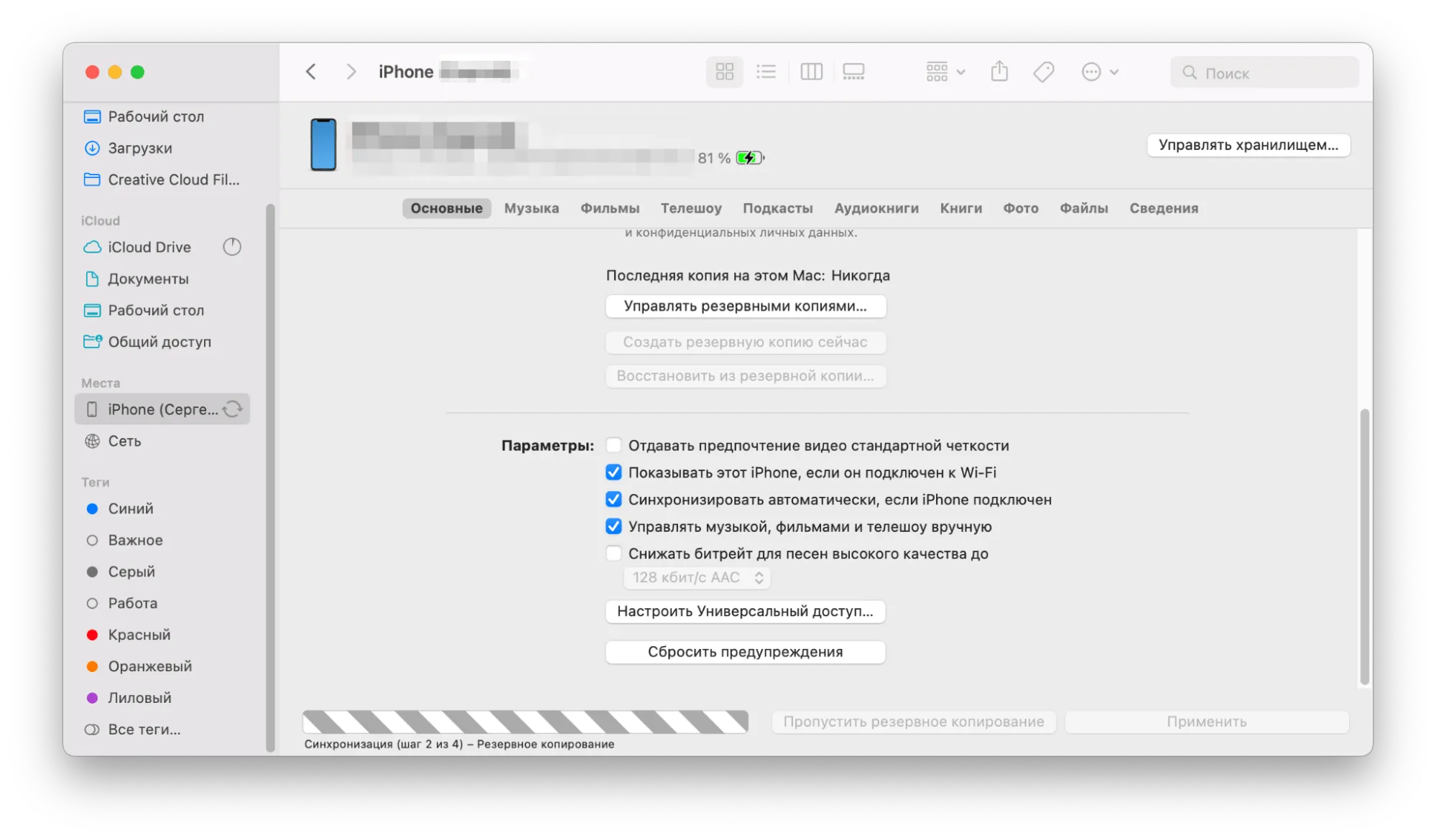Enable standard definition video preference checkbox
This screenshot has width=1436, height=840.
tap(613, 446)
